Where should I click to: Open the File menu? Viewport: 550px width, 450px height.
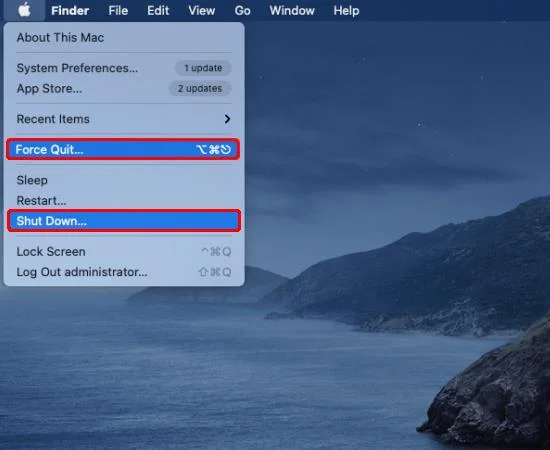[x=118, y=11]
